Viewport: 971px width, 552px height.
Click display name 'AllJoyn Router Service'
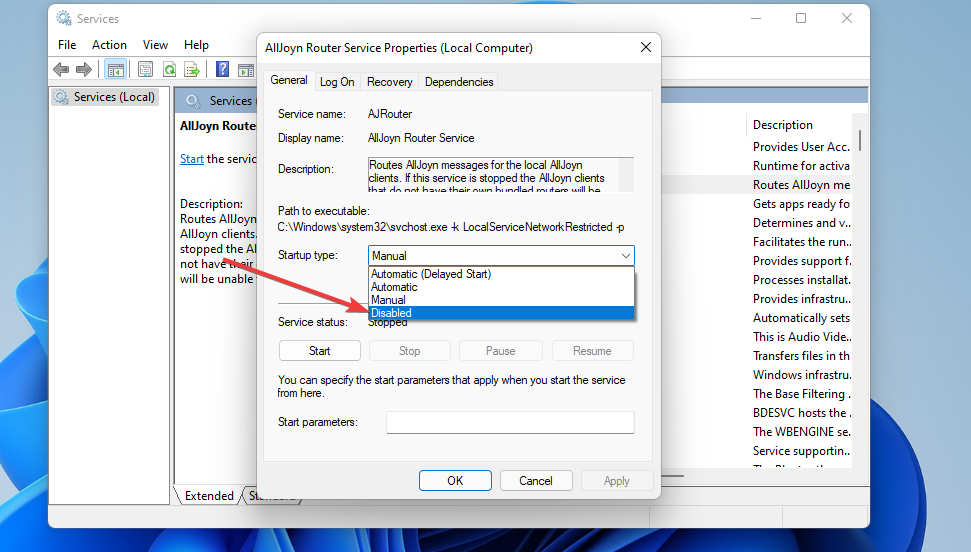tap(421, 138)
